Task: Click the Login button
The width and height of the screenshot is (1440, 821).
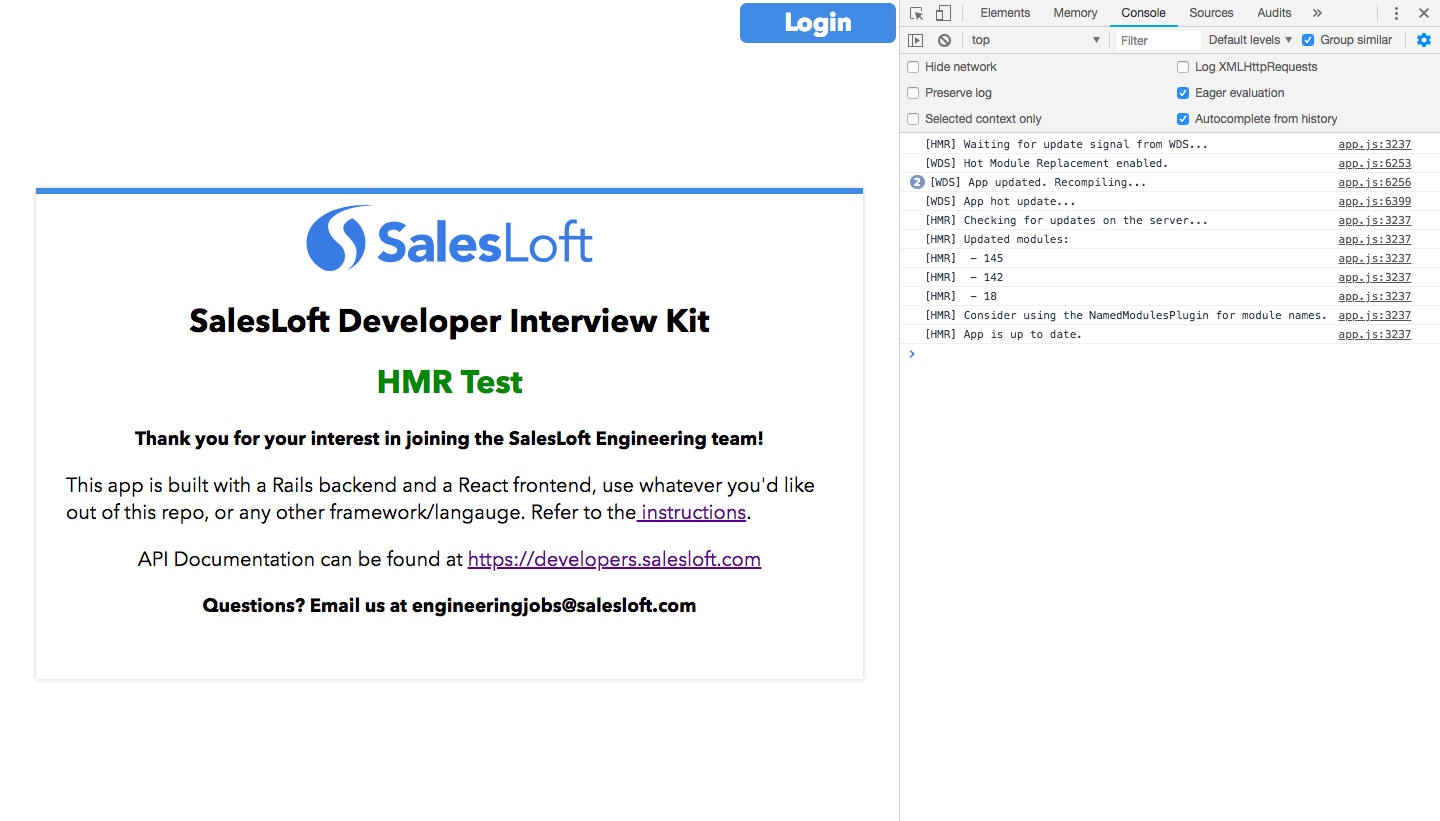Action: coord(817,23)
